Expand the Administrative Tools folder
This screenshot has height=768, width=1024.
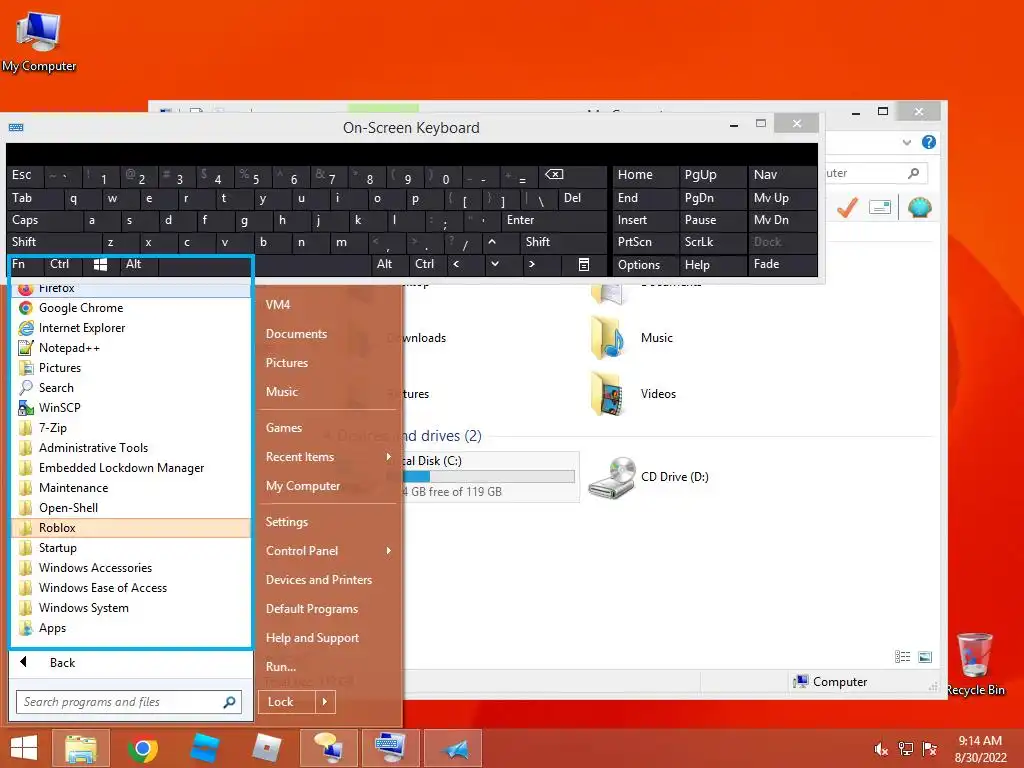[131, 448]
